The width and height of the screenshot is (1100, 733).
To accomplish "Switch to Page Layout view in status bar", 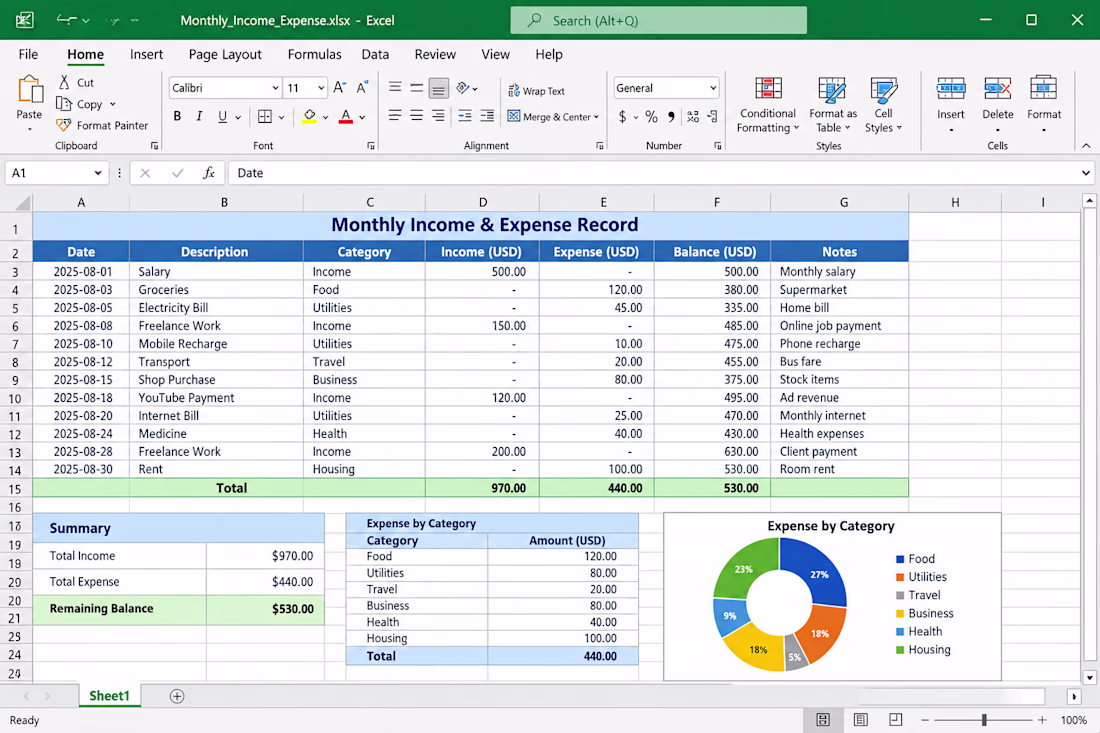I will pyautogui.click(x=860, y=720).
